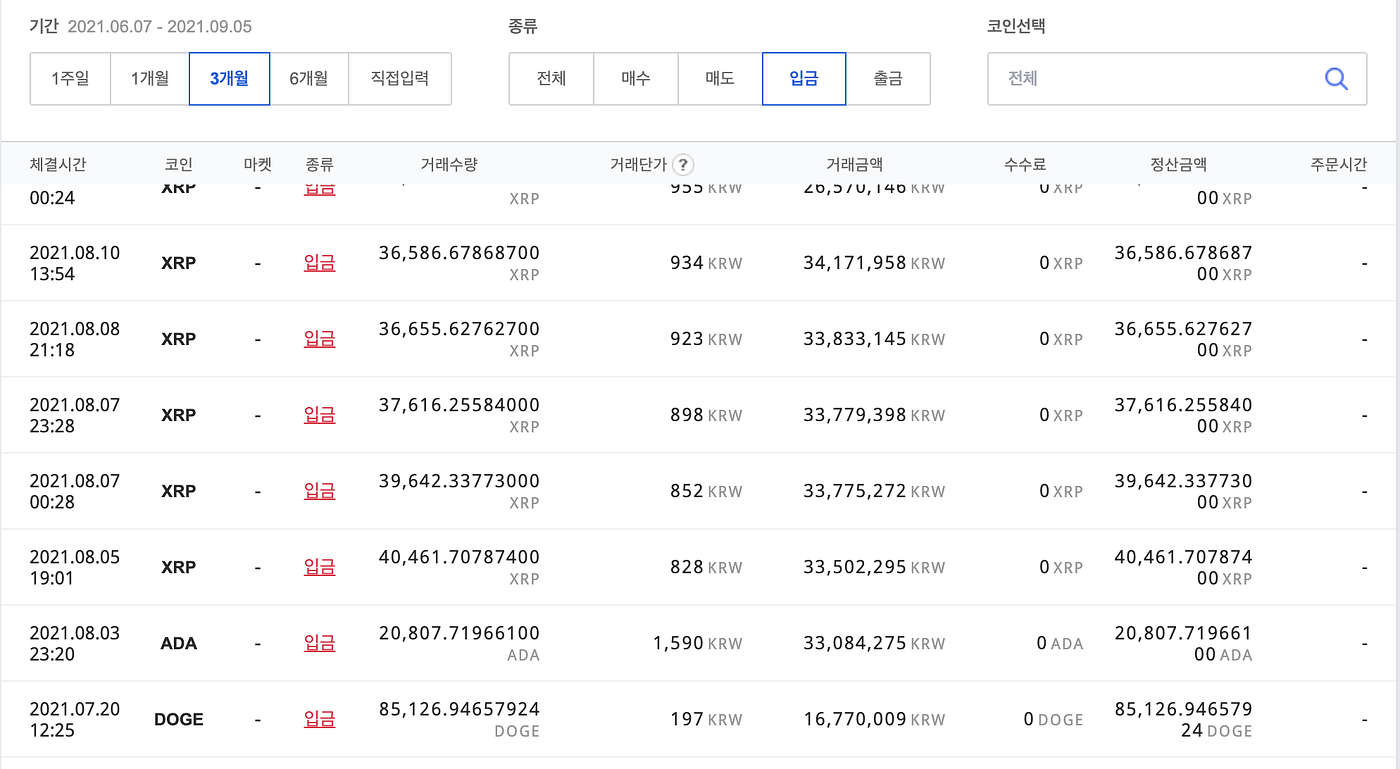1400x769 pixels.
Task: Select the 6개월 period button
Action: tap(309, 79)
